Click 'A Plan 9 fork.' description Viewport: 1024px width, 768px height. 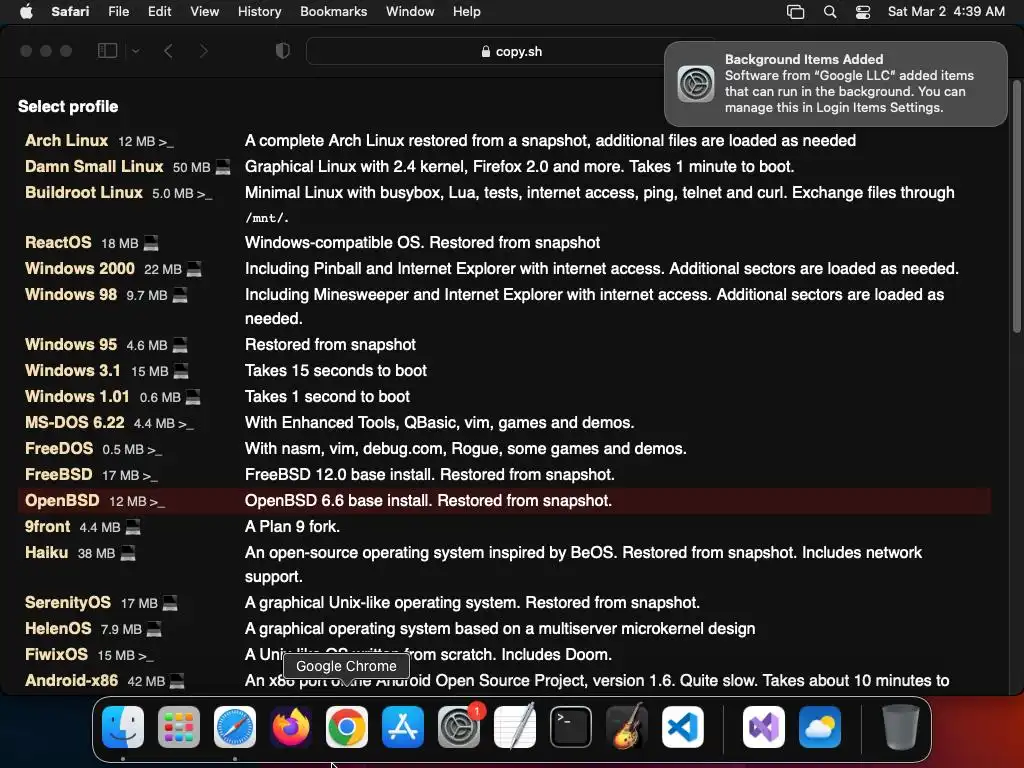pos(292,526)
